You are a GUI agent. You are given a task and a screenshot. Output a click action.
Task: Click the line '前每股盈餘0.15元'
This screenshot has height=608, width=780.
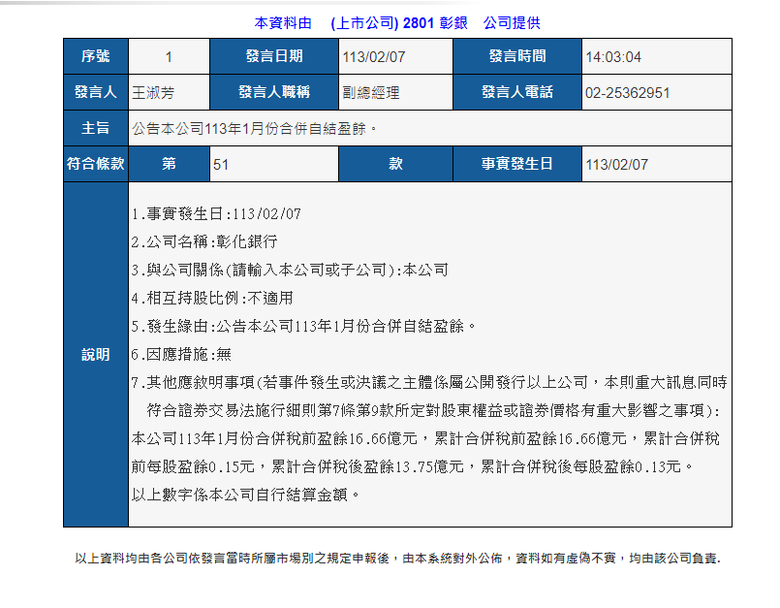click(412, 467)
